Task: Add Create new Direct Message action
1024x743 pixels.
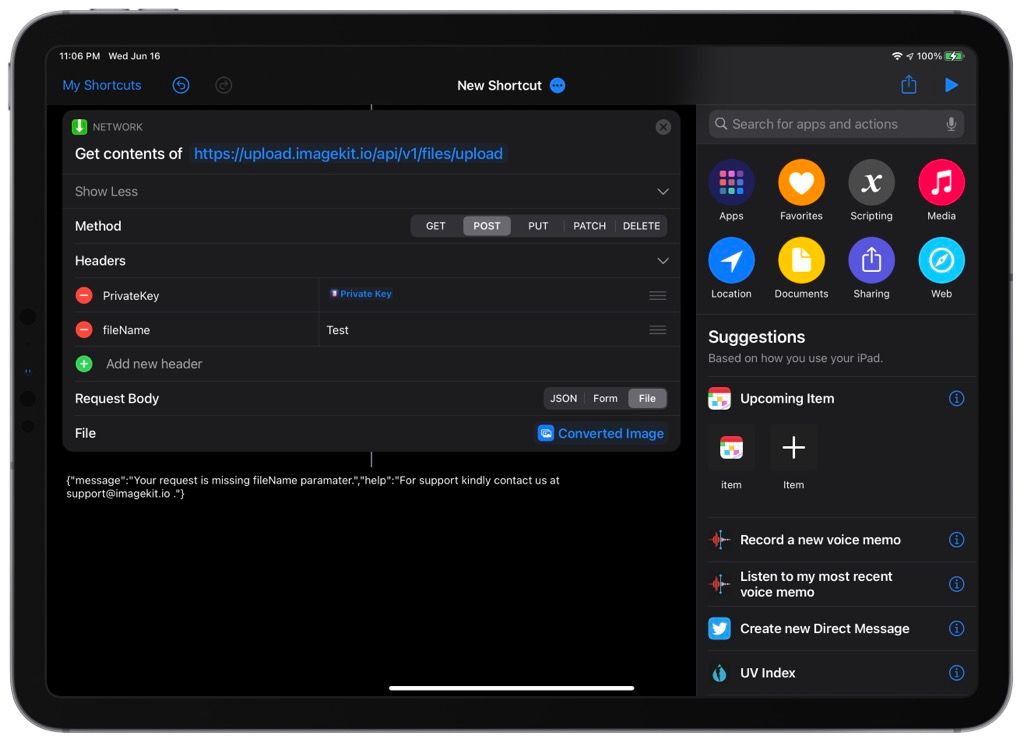Action: [824, 629]
